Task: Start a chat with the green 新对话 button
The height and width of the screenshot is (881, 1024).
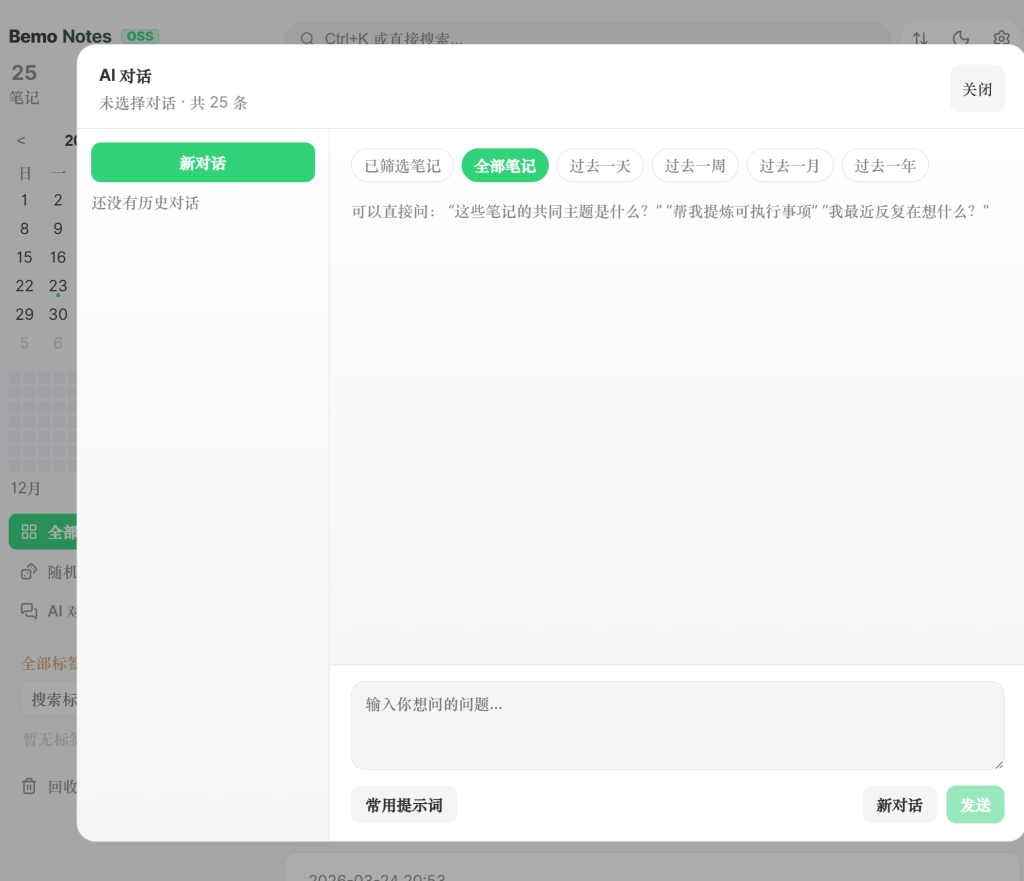Action: [x=203, y=163]
